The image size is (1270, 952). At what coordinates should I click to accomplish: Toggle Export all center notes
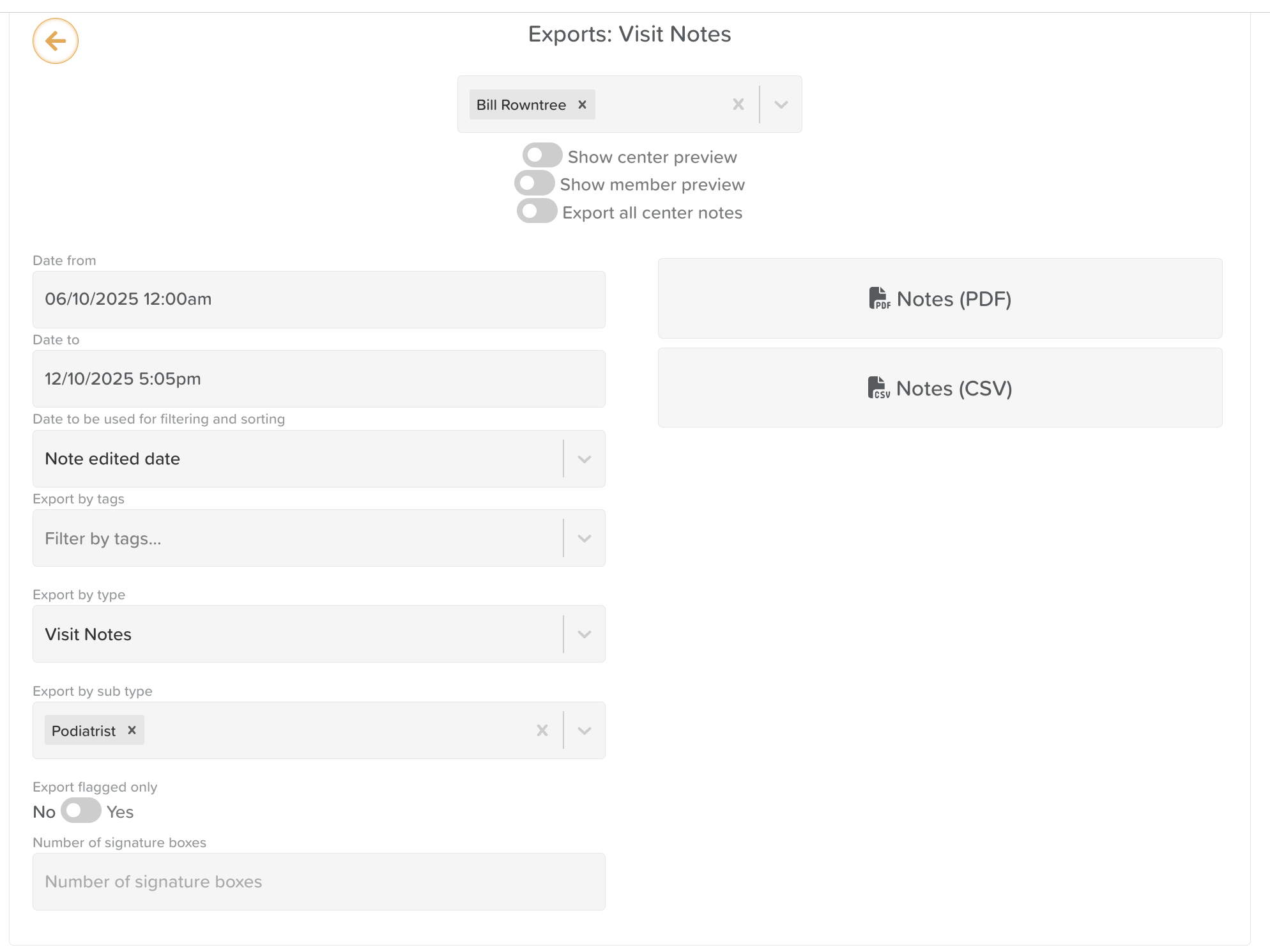click(x=537, y=211)
